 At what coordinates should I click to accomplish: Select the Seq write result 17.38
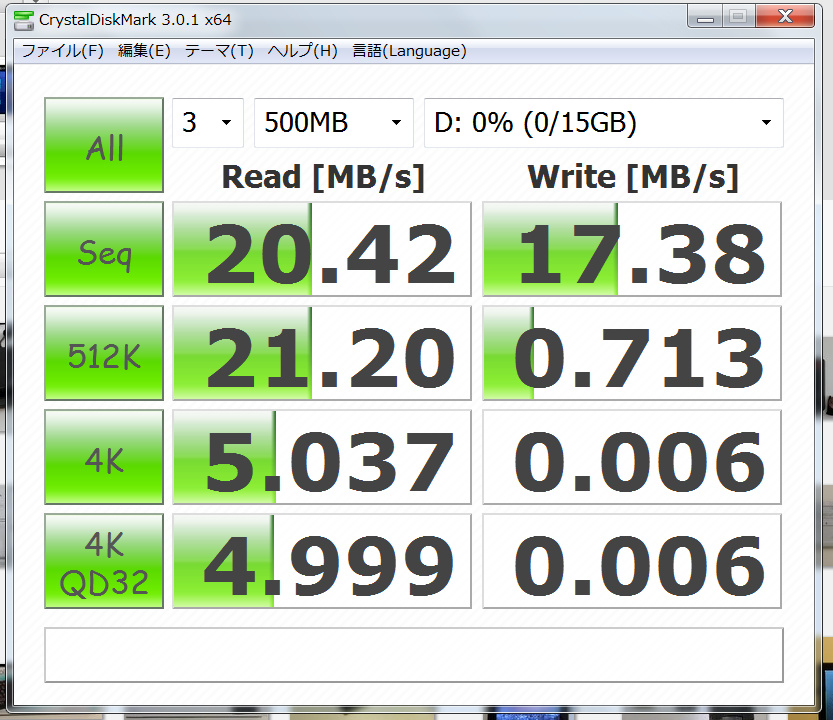pos(631,250)
